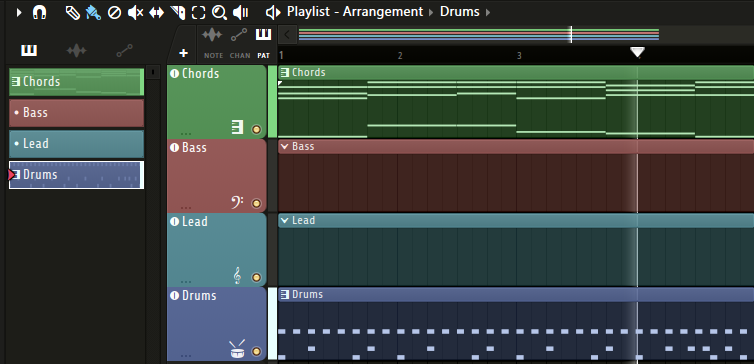Open the Playlist - Arrangement breadcrumb

coord(355,12)
